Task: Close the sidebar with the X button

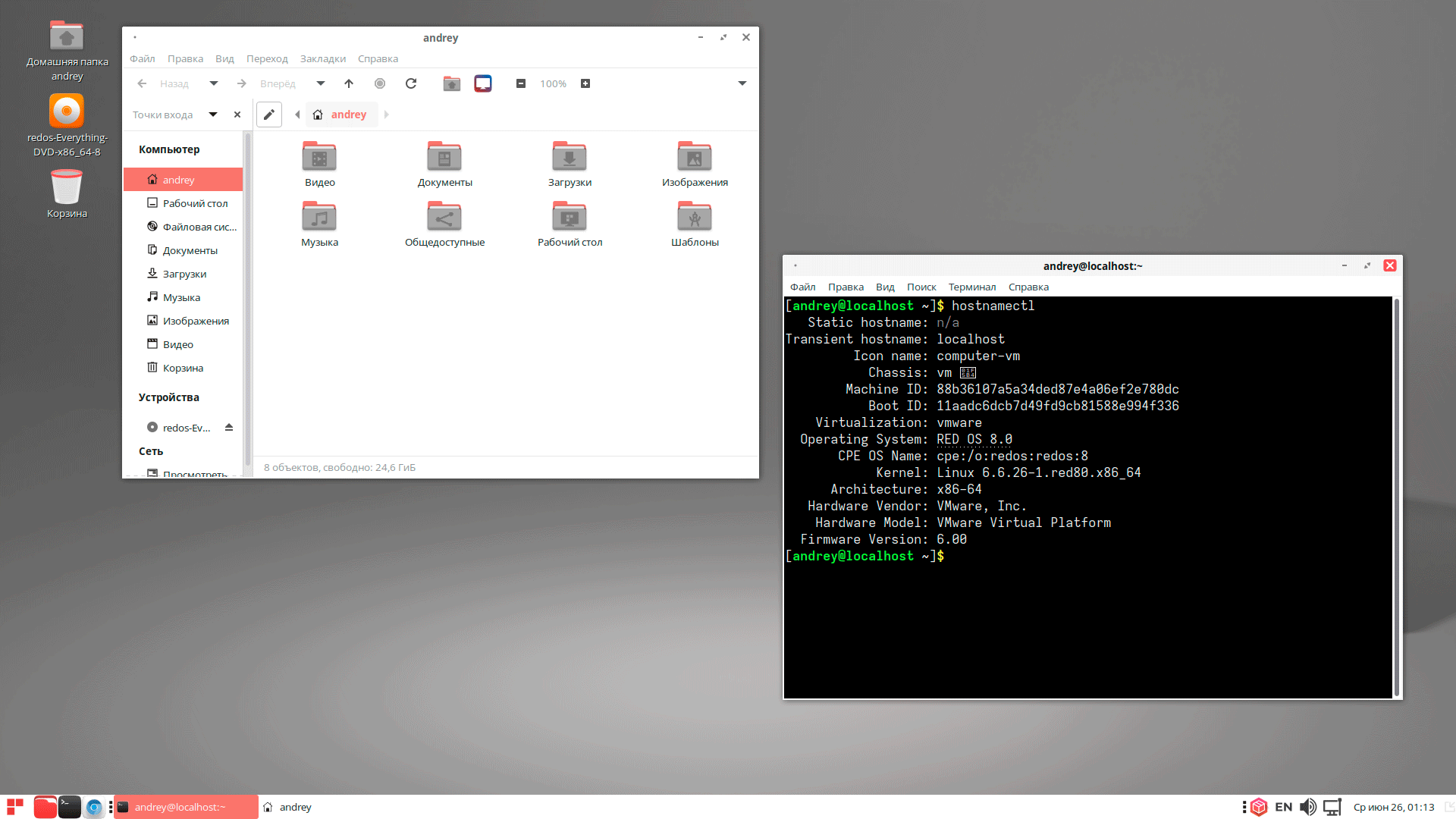Action: (237, 115)
